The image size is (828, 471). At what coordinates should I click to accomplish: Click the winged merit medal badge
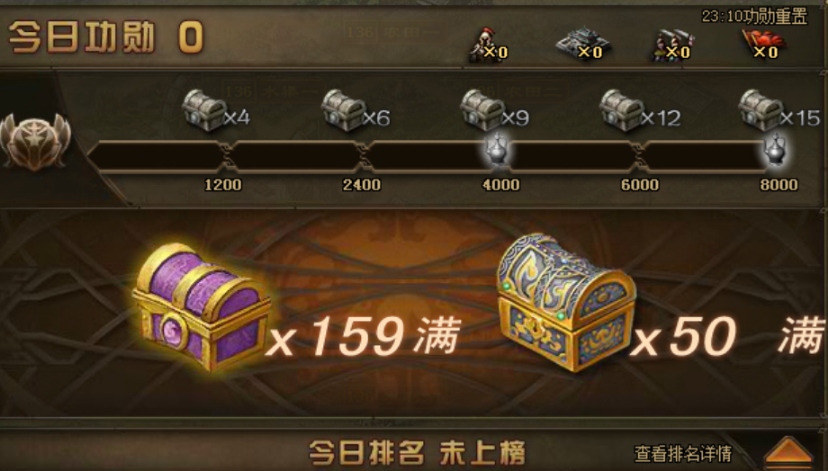point(35,142)
